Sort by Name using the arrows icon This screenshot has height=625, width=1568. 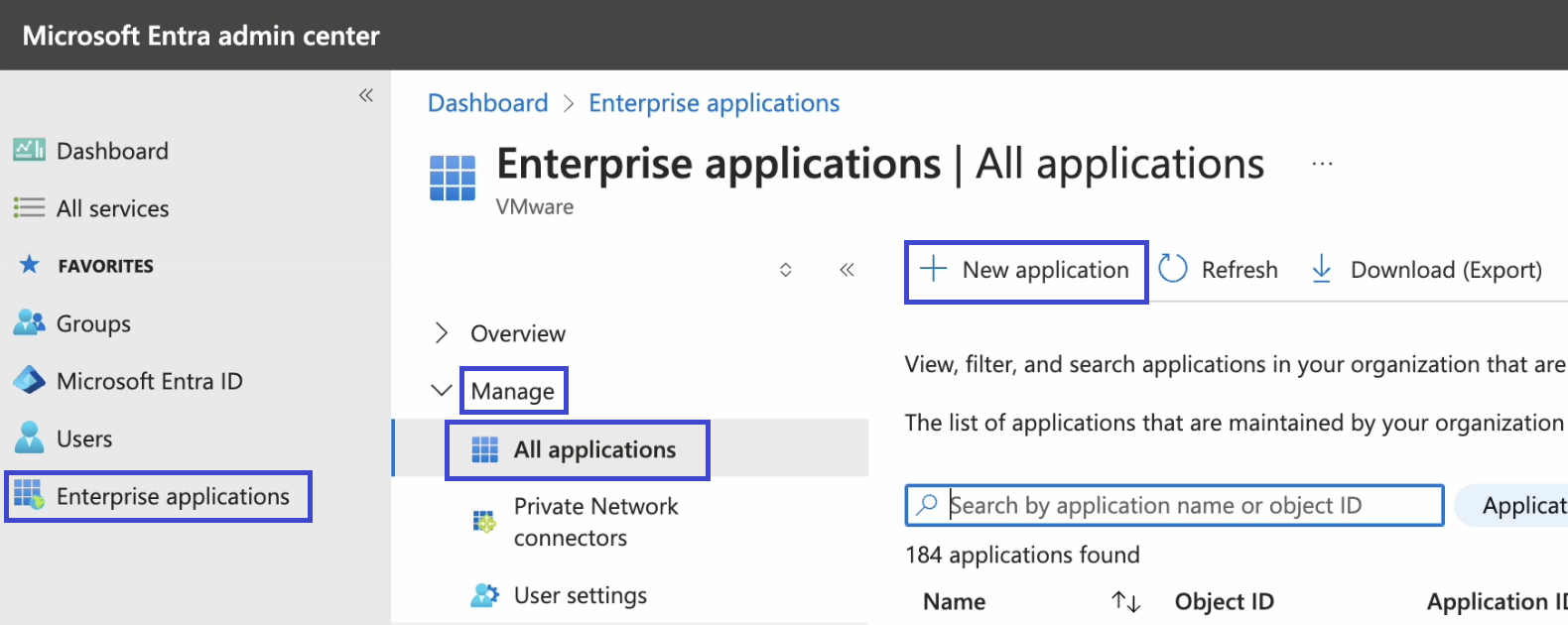(1125, 601)
